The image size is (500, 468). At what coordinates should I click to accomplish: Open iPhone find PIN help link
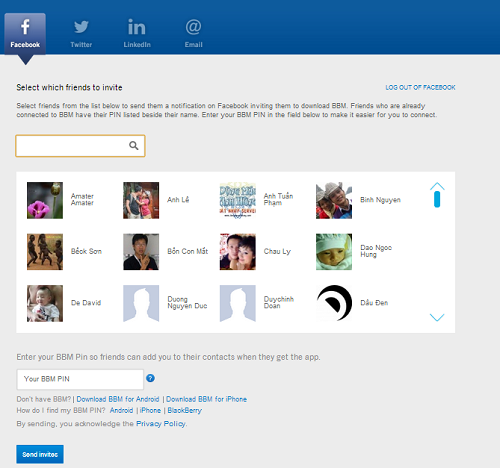150,410
